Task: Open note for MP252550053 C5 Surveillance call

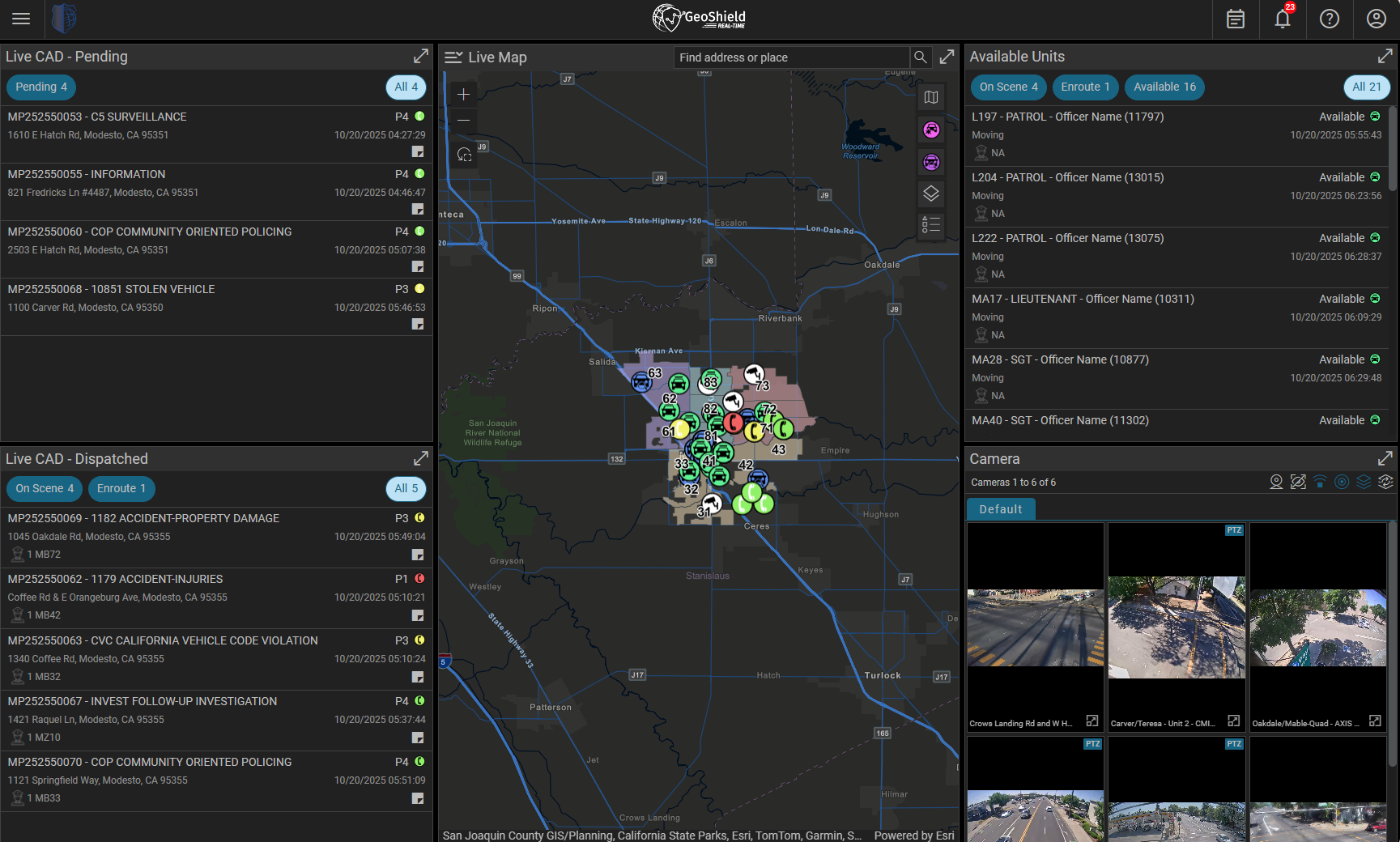Action: pyautogui.click(x=418, y=151)
